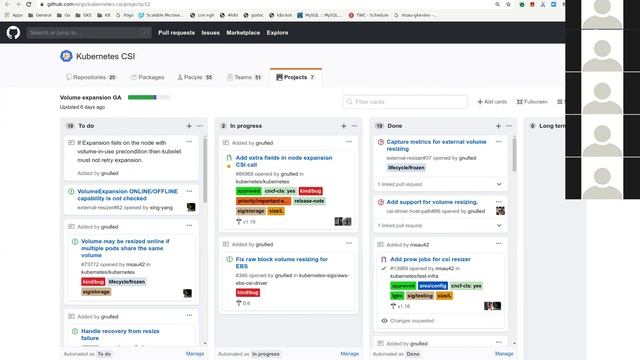Click the red kind/bug label on EBS card
Viewport: 640px width, 360px height.
pos(248,293)
